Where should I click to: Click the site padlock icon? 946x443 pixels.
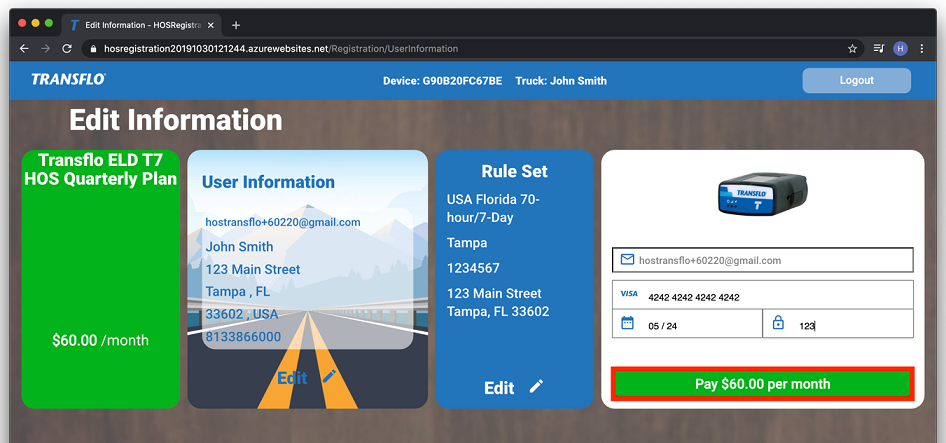pyautogui.click(x=93, y=49)
